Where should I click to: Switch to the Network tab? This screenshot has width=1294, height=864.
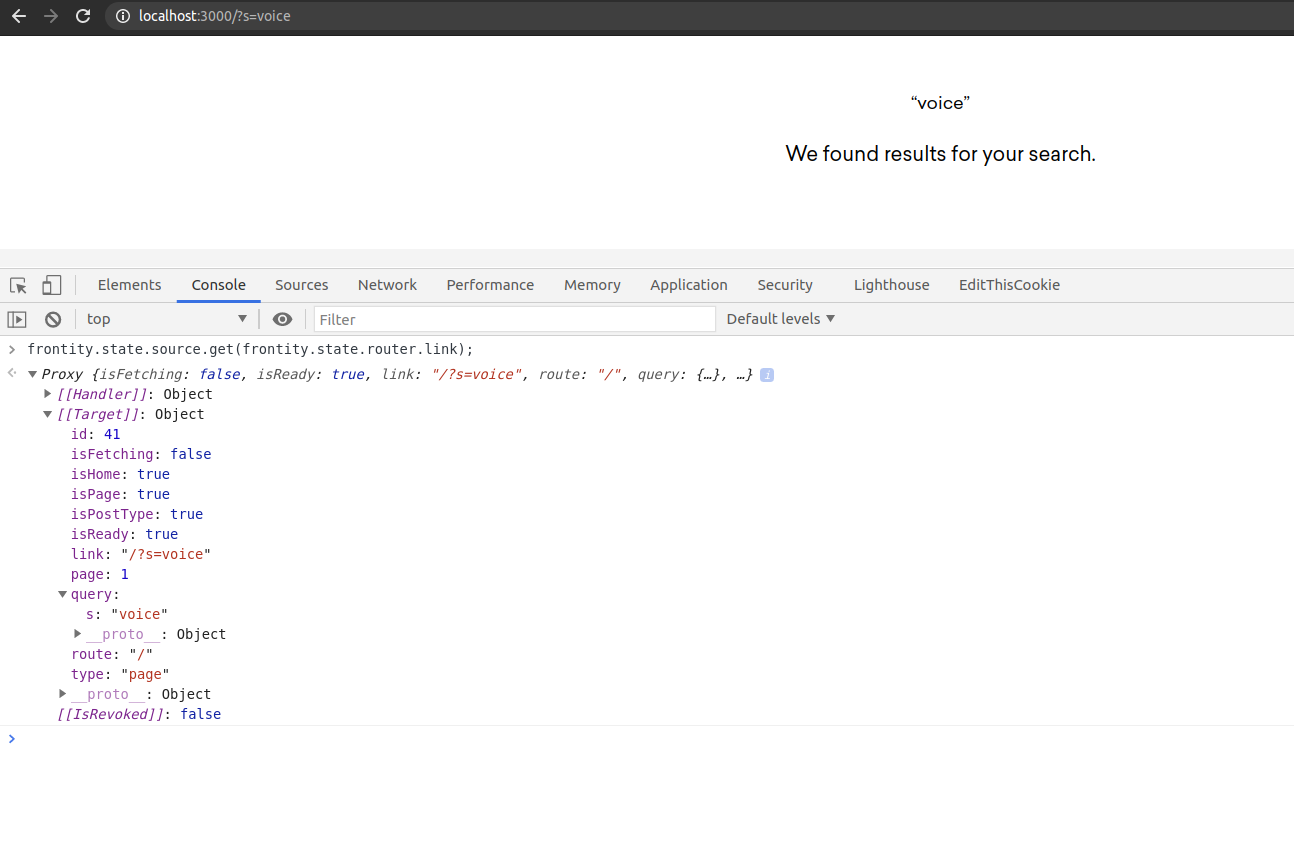click(387, 285)
